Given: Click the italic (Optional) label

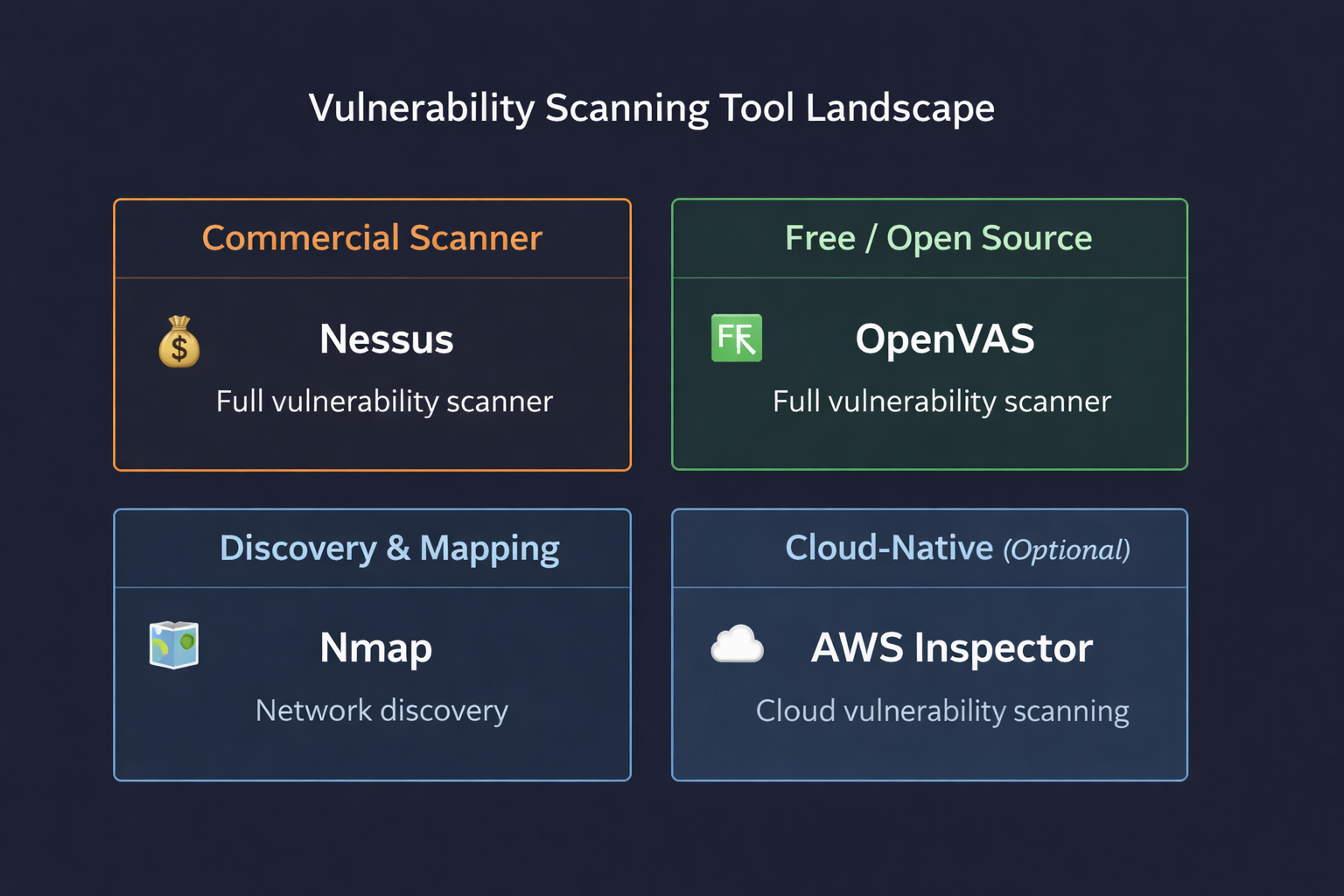Looking at the screenshot, I should coord(1067,549).
